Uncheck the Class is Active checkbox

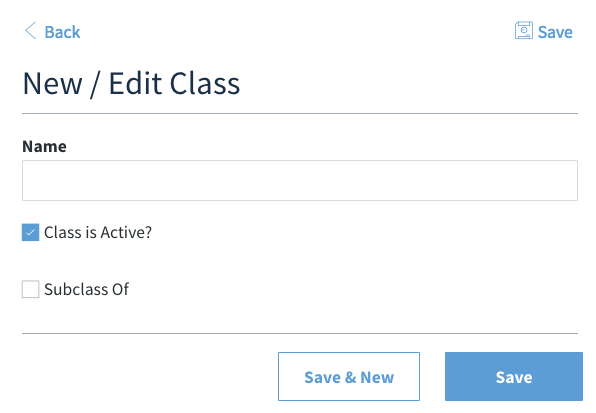point(30,232)
